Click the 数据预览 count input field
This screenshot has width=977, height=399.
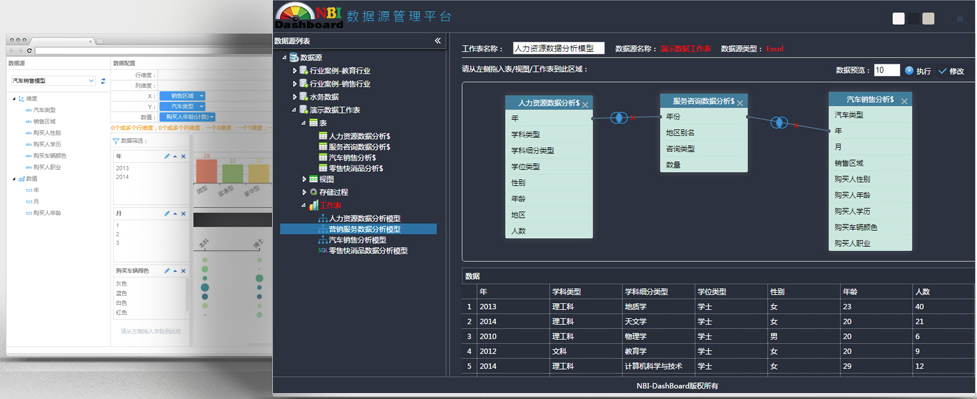coord(887,70)
